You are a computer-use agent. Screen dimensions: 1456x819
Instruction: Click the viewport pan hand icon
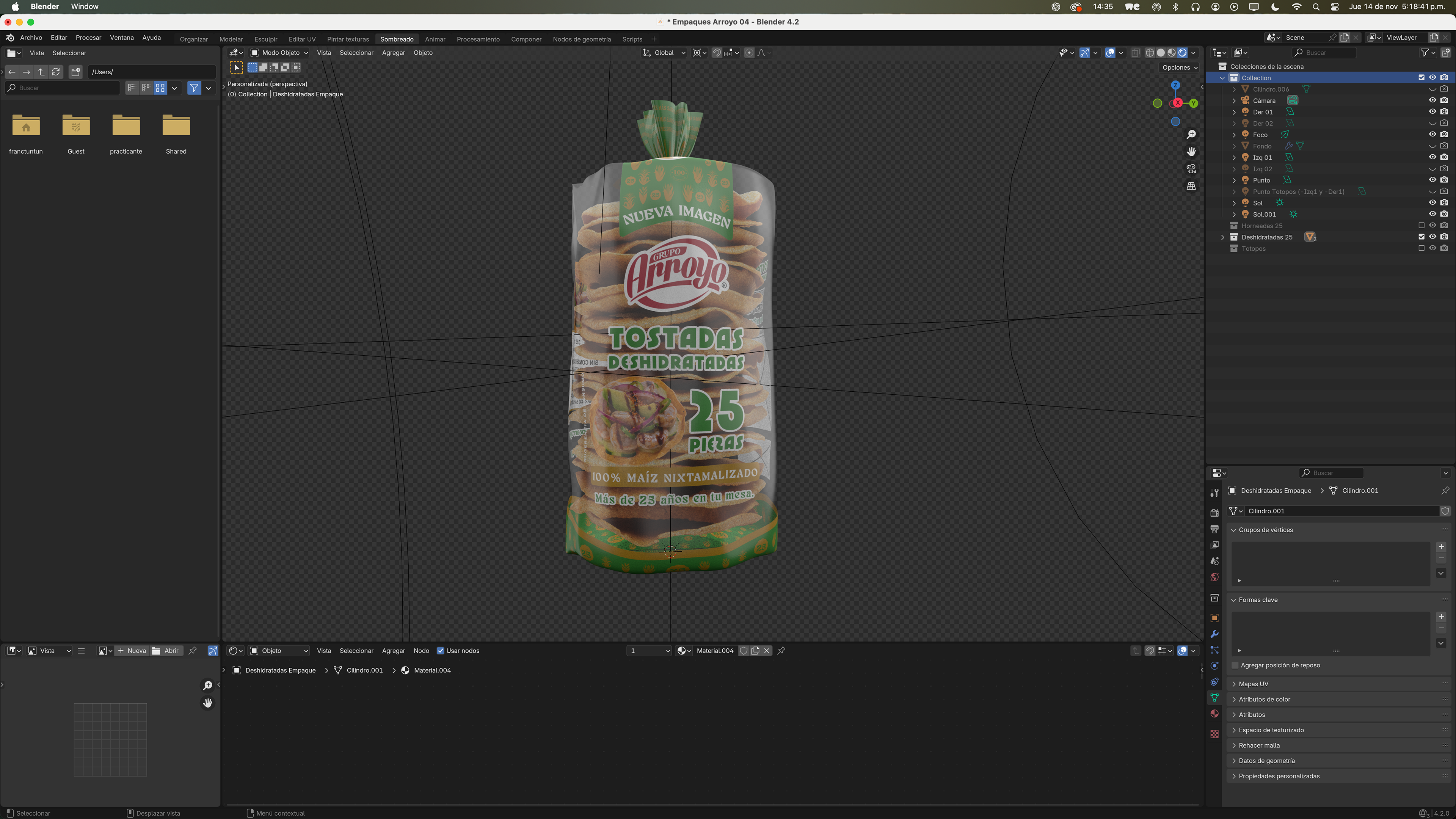[x=1191, y=152]
